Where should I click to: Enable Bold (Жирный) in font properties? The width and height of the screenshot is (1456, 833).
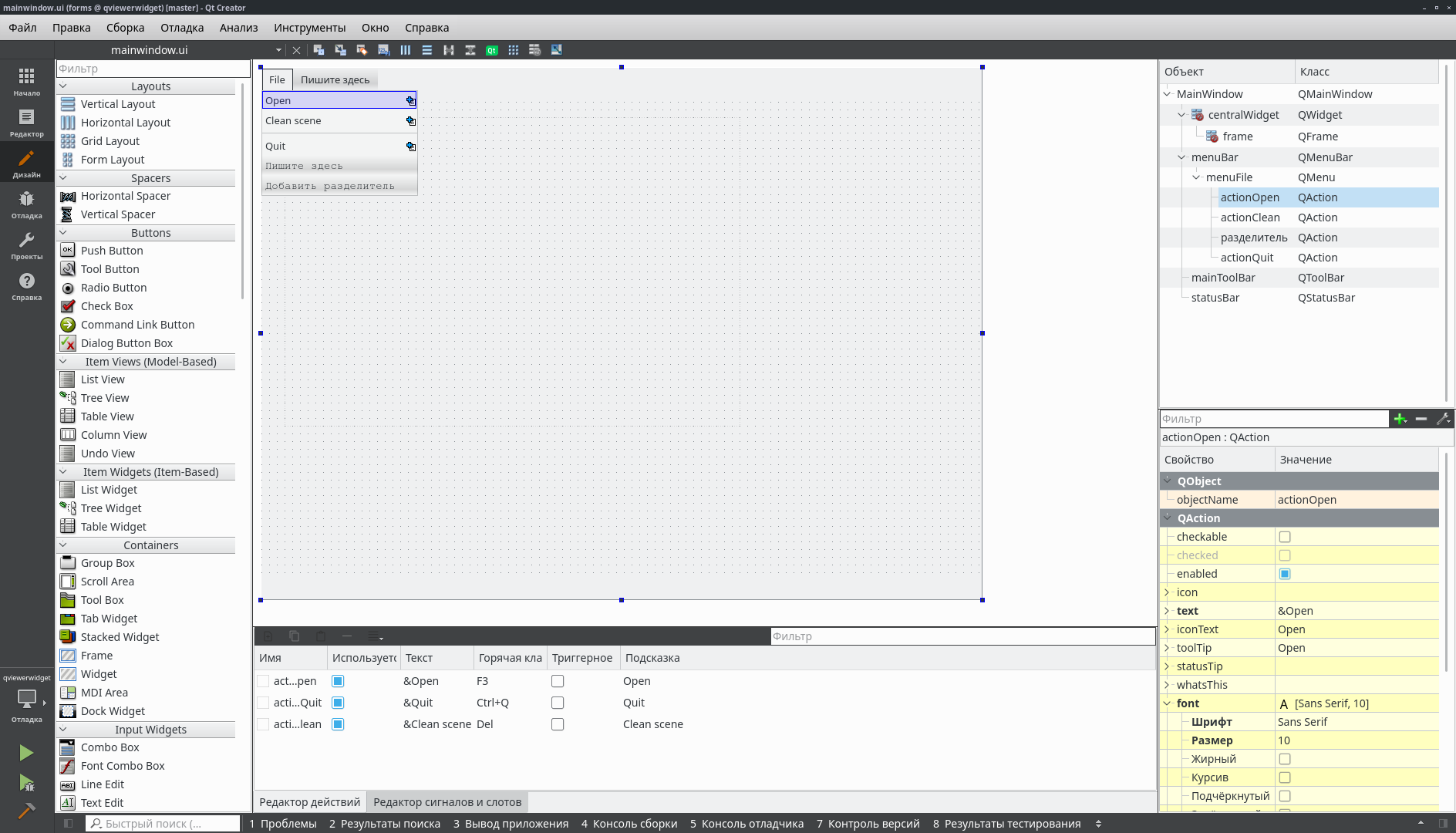[x=1283, y=758]
